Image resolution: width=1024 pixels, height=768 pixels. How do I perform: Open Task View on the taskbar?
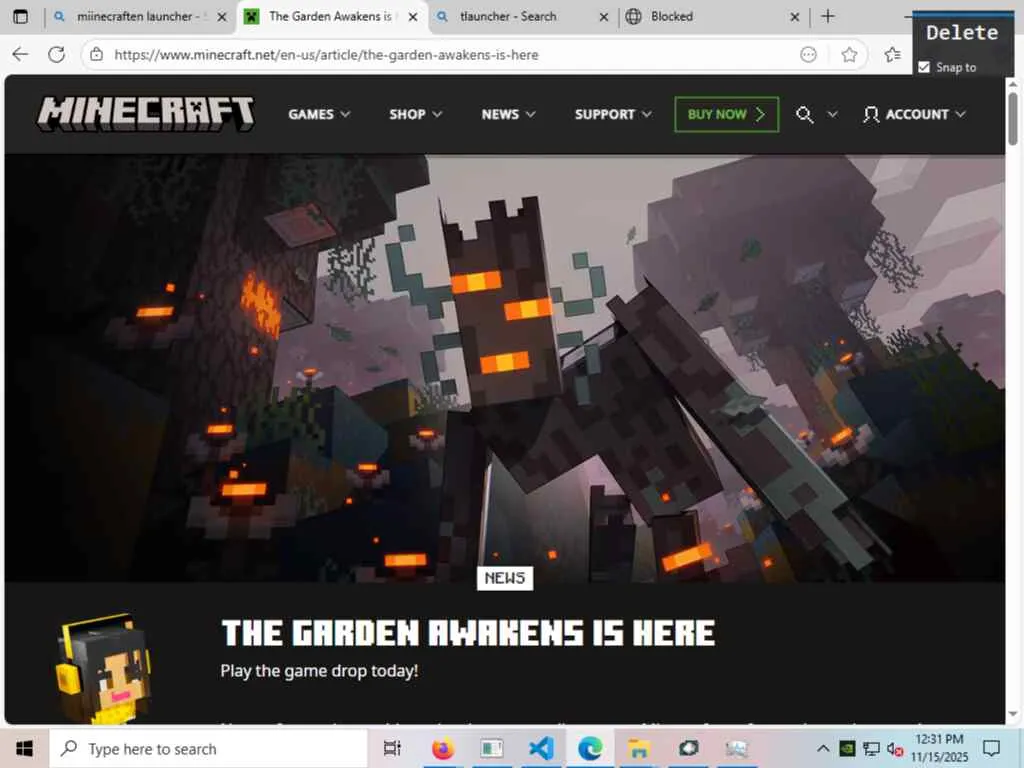point(392,748)
